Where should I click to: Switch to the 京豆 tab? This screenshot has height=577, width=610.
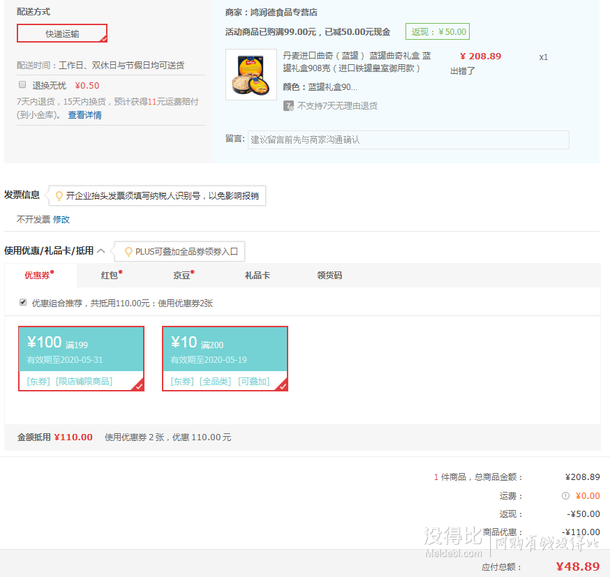tap(183, 275)
